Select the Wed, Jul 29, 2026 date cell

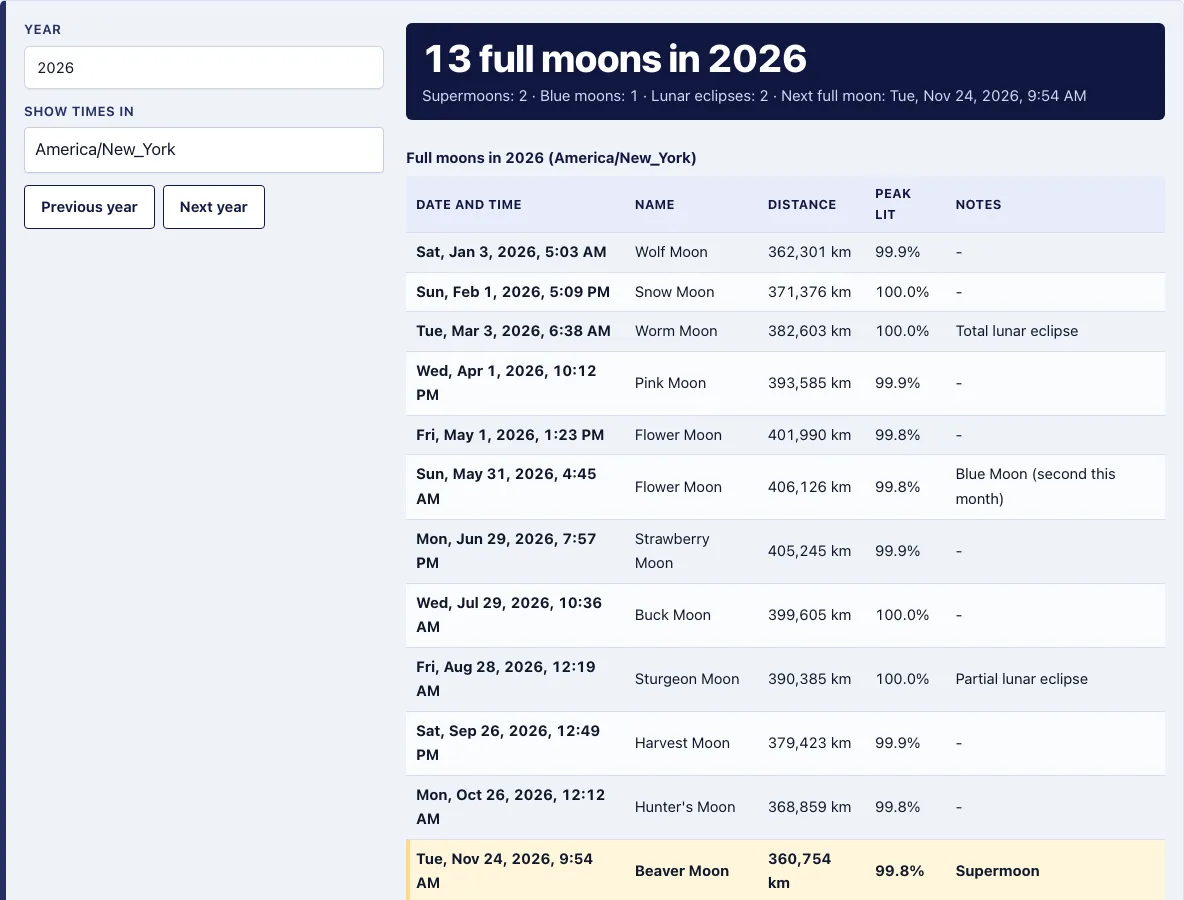pos(509,615)
